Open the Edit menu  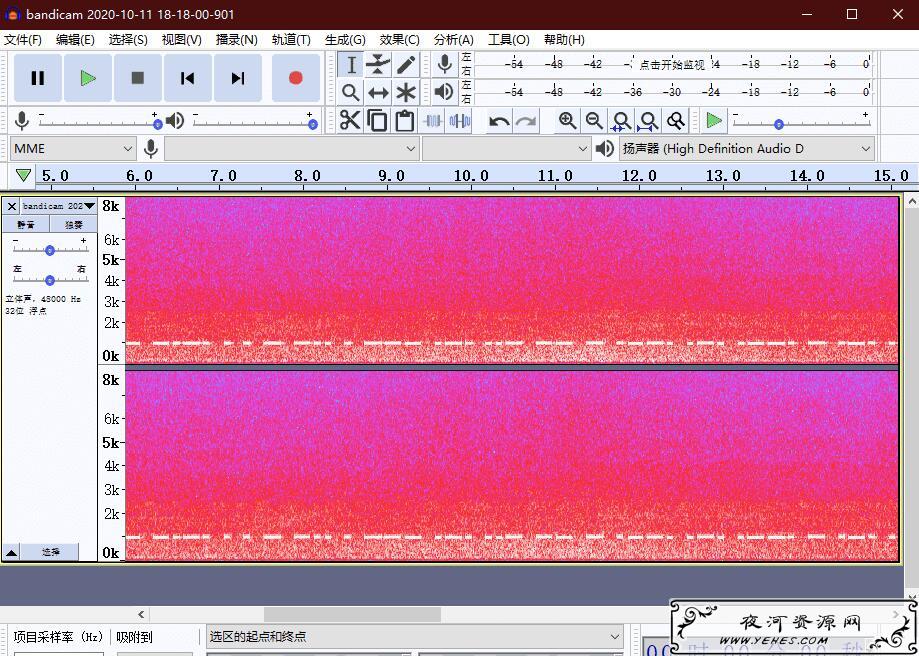coord(75,40)
